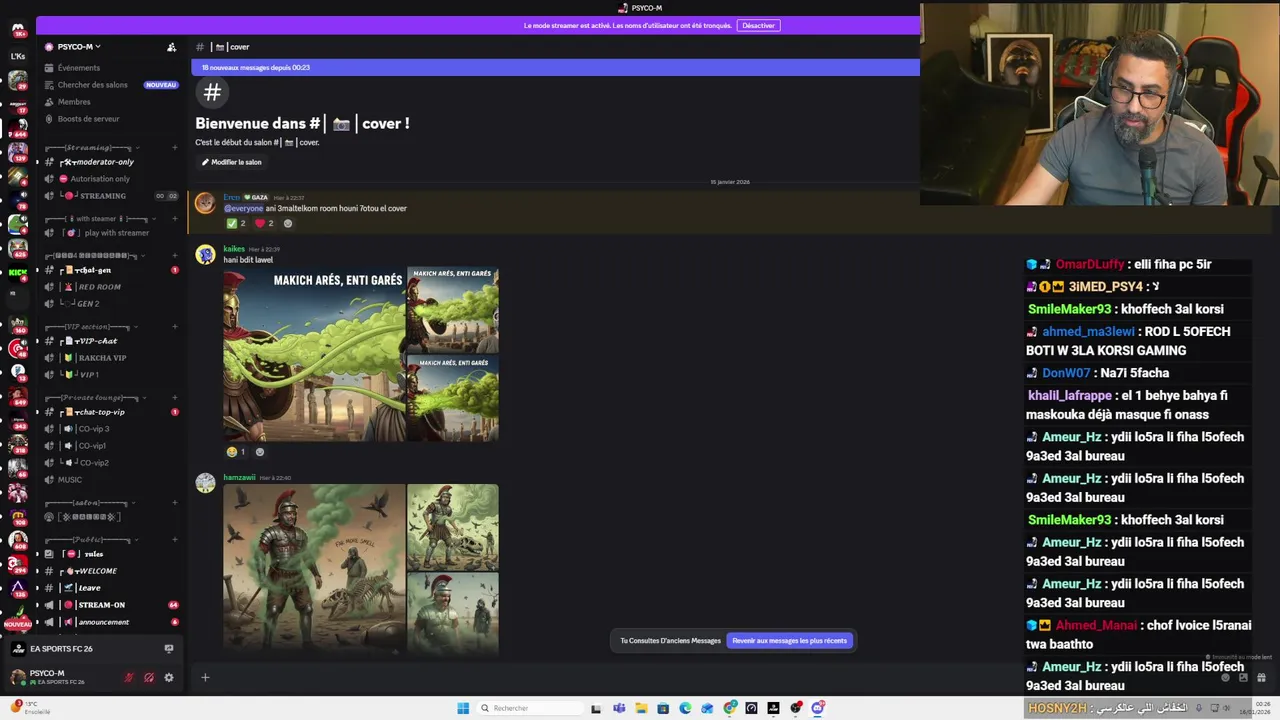
Task: Disable streamer mode with Désactiver button
Action: click(758, 25)
